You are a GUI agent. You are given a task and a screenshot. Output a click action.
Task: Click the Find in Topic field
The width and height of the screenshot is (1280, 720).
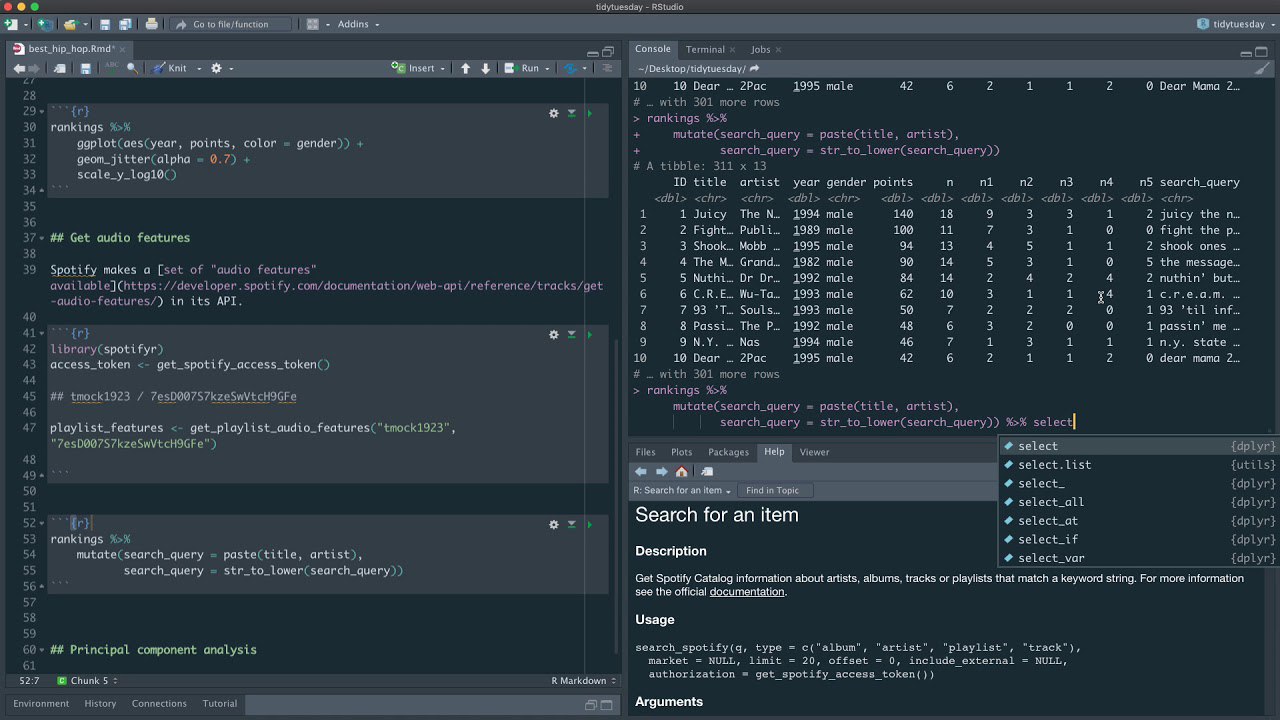tap(777, 490)
